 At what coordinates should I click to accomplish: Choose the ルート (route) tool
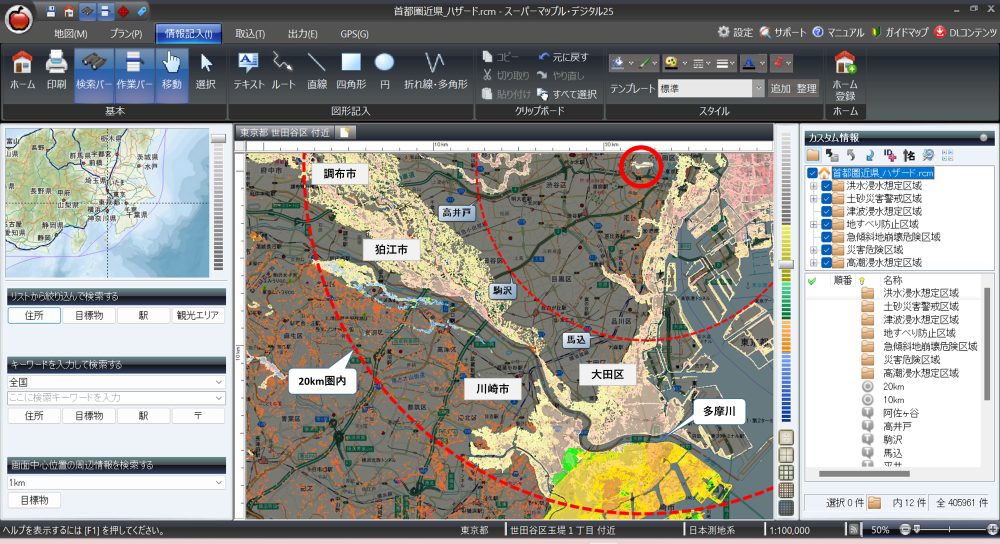(x=284, y=70)
